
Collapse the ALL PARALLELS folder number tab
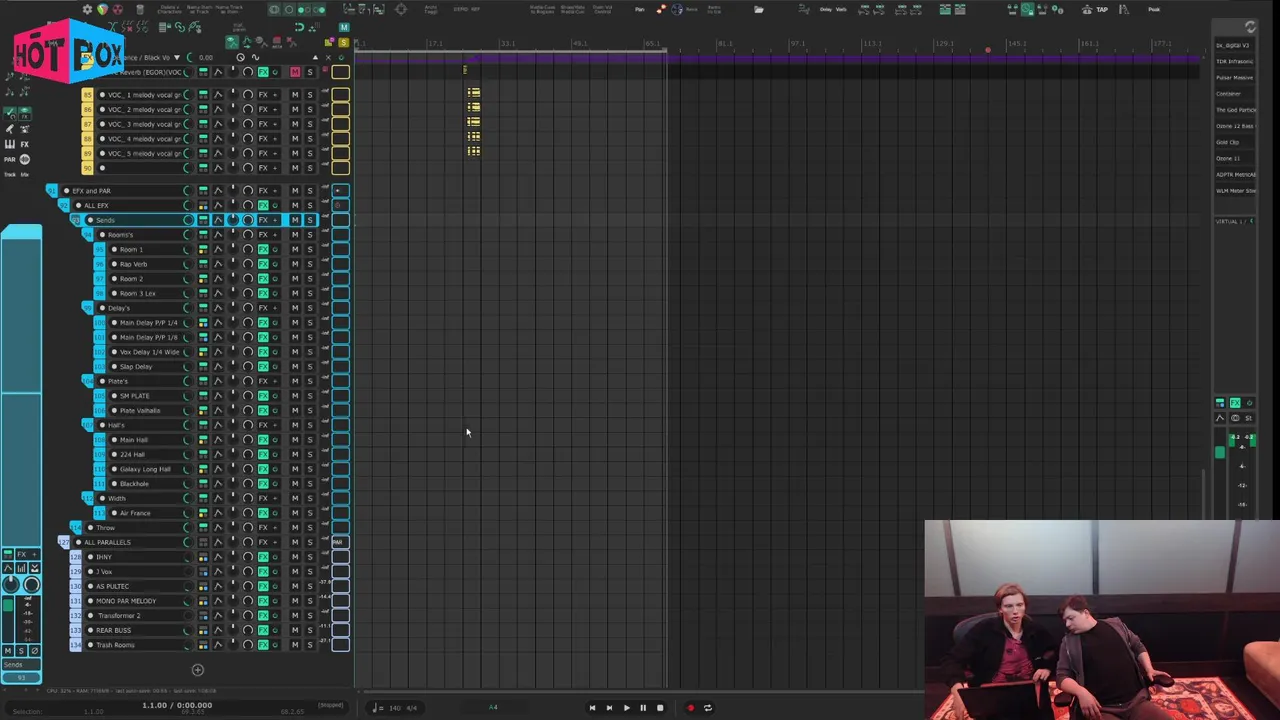coord(64,542)
